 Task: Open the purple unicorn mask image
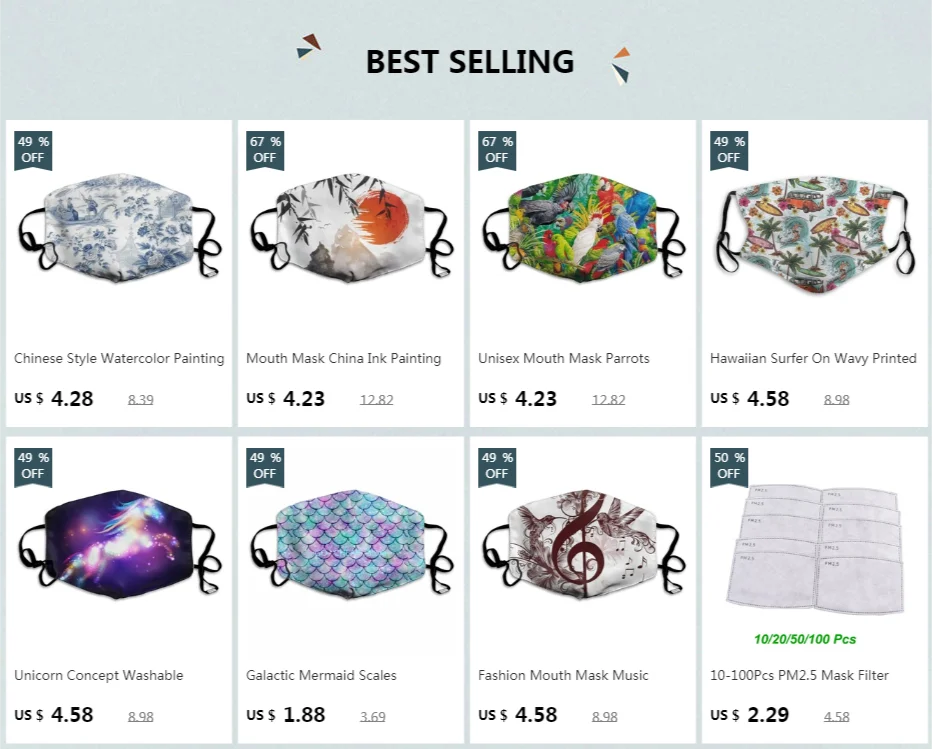pos(119,544)
